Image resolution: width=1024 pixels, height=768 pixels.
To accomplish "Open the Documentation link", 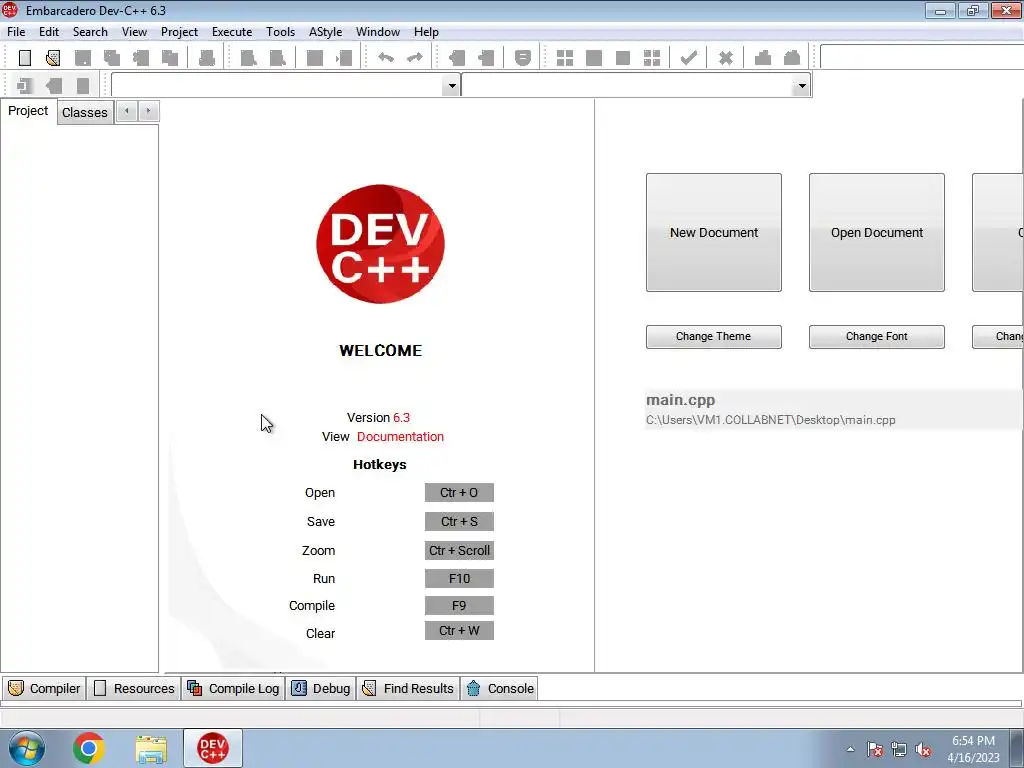I will [400, 437].
